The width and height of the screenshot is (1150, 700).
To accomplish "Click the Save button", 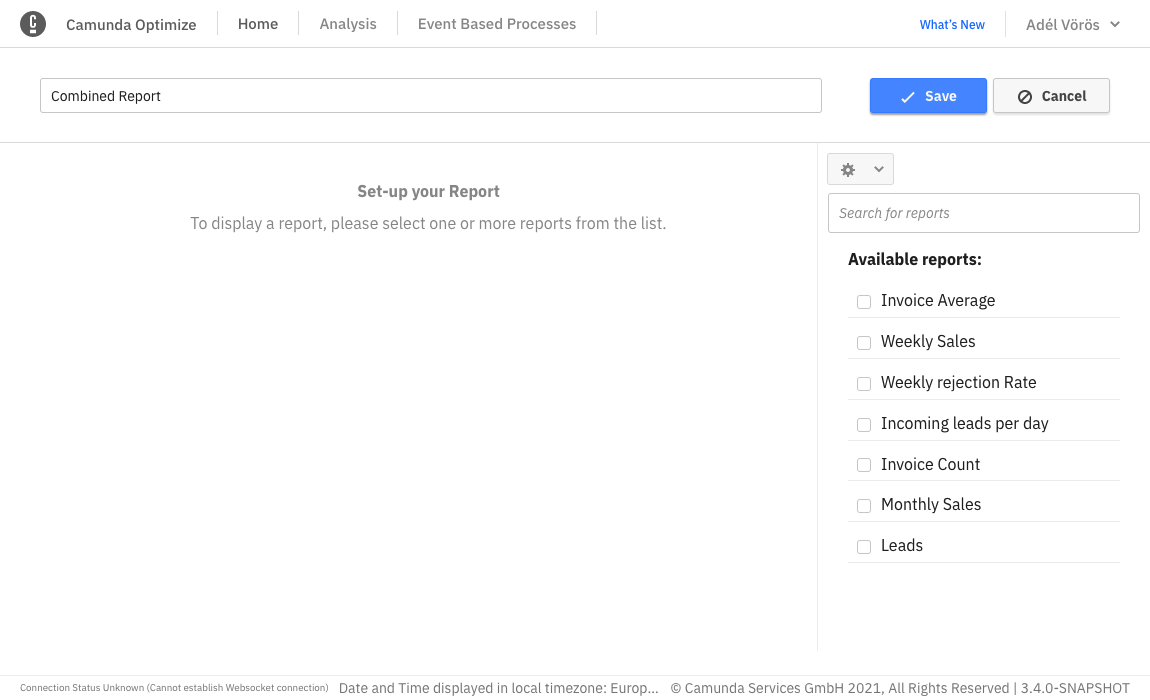I will pos(928,96).
